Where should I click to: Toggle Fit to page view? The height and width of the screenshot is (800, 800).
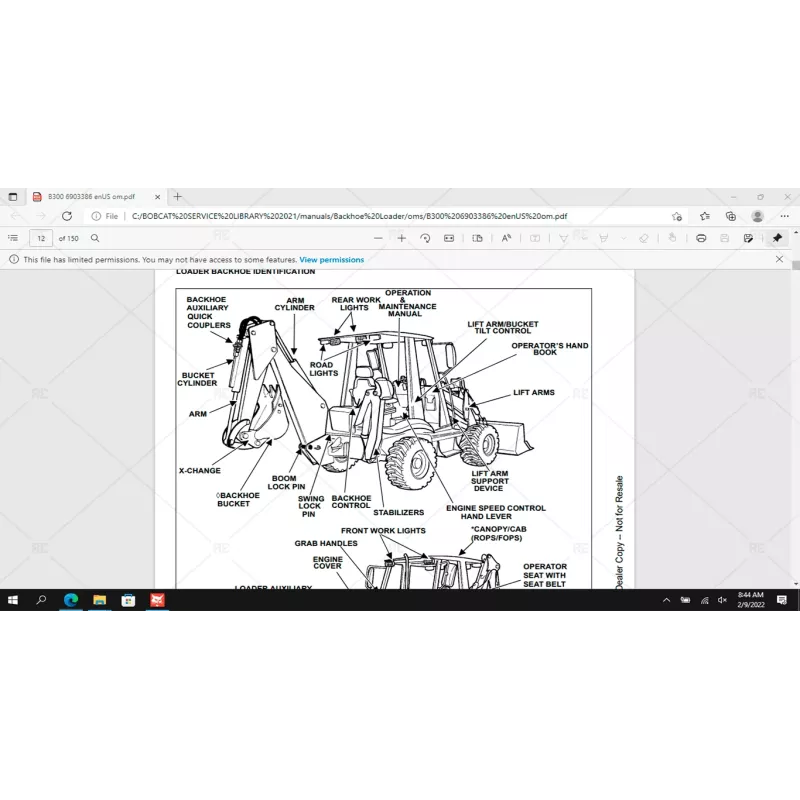(x=447, y=238)
